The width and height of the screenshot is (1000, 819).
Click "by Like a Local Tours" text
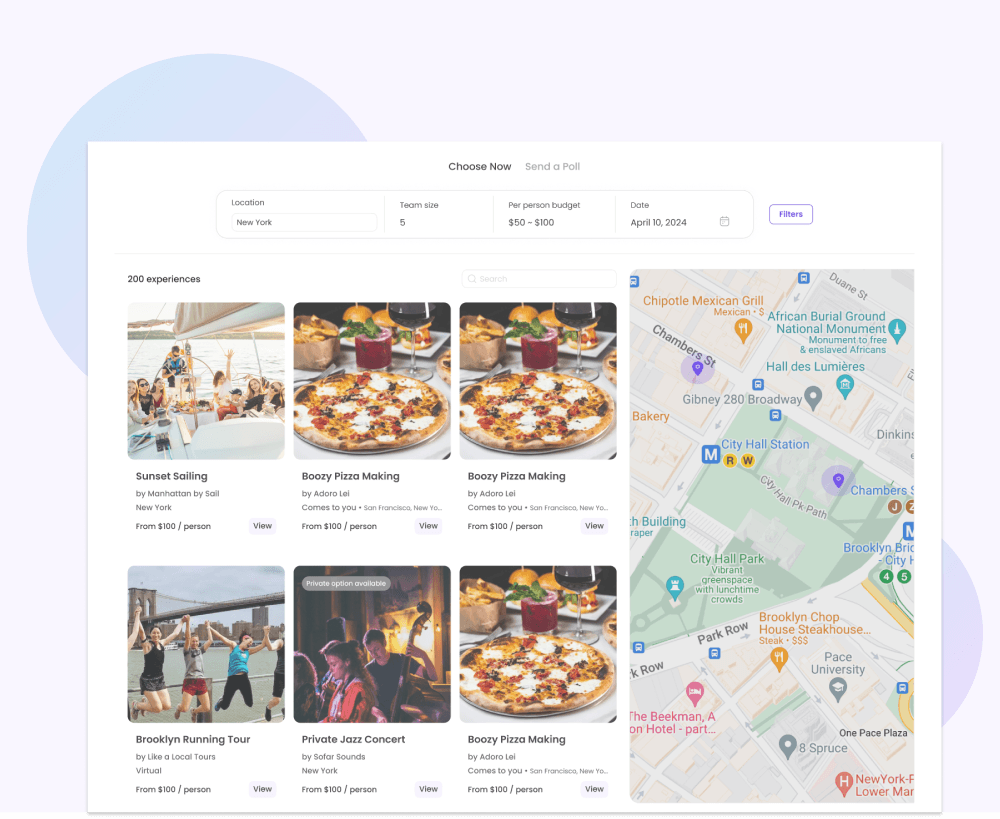175,756
